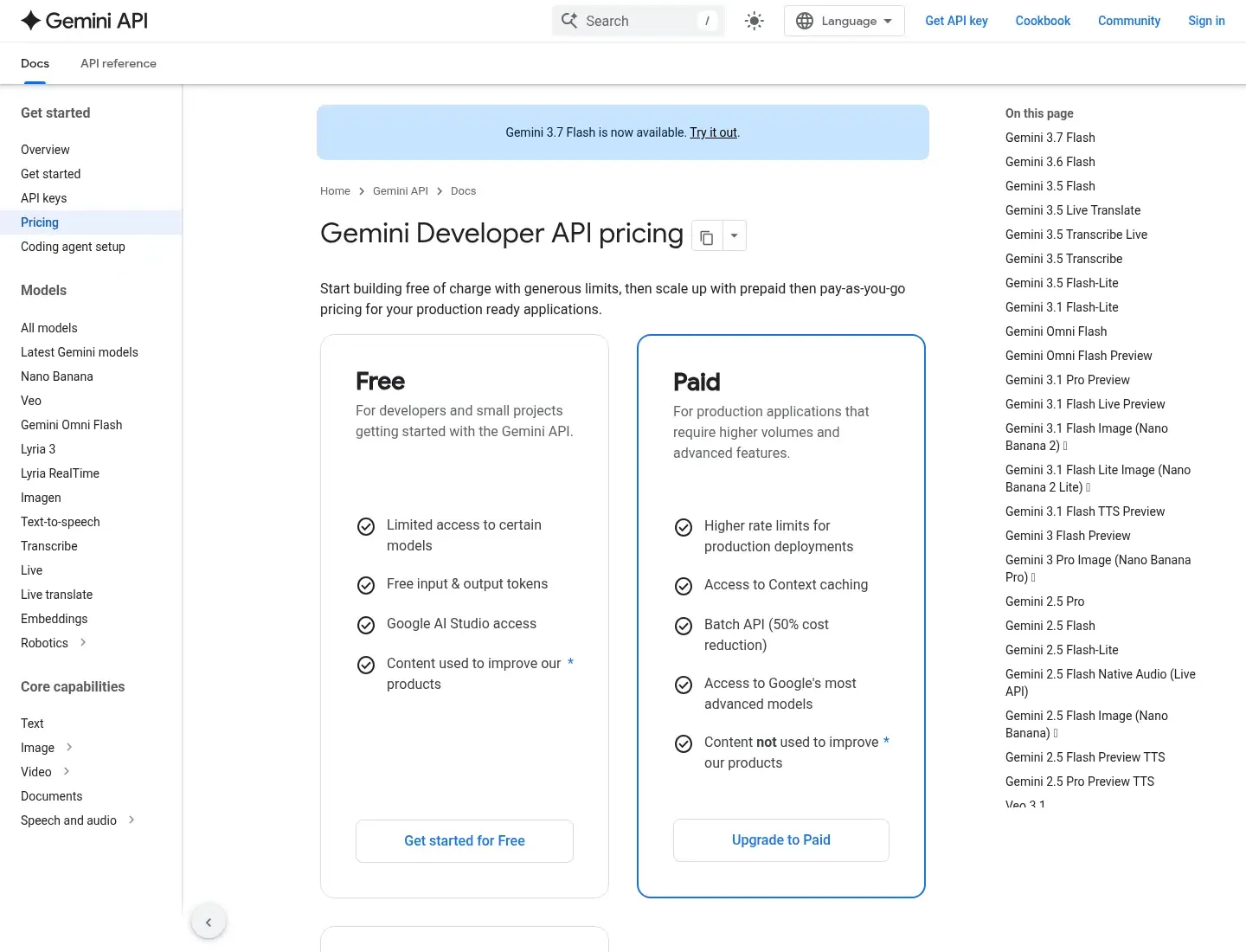This screenshot has height=952, width=1246.
Task: Click the 'Free input & output tokens' checkmark
Action: pyautogui.click(x=366, y=585)
